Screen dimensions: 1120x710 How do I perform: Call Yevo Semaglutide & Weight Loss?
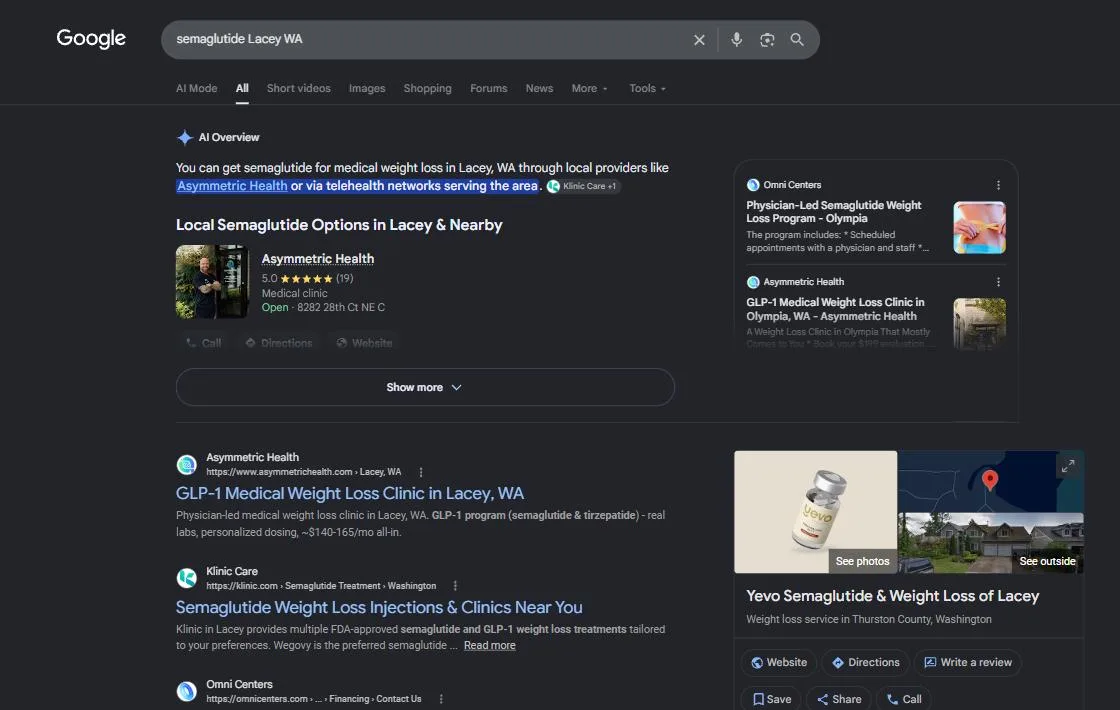[x=904, y=699]
